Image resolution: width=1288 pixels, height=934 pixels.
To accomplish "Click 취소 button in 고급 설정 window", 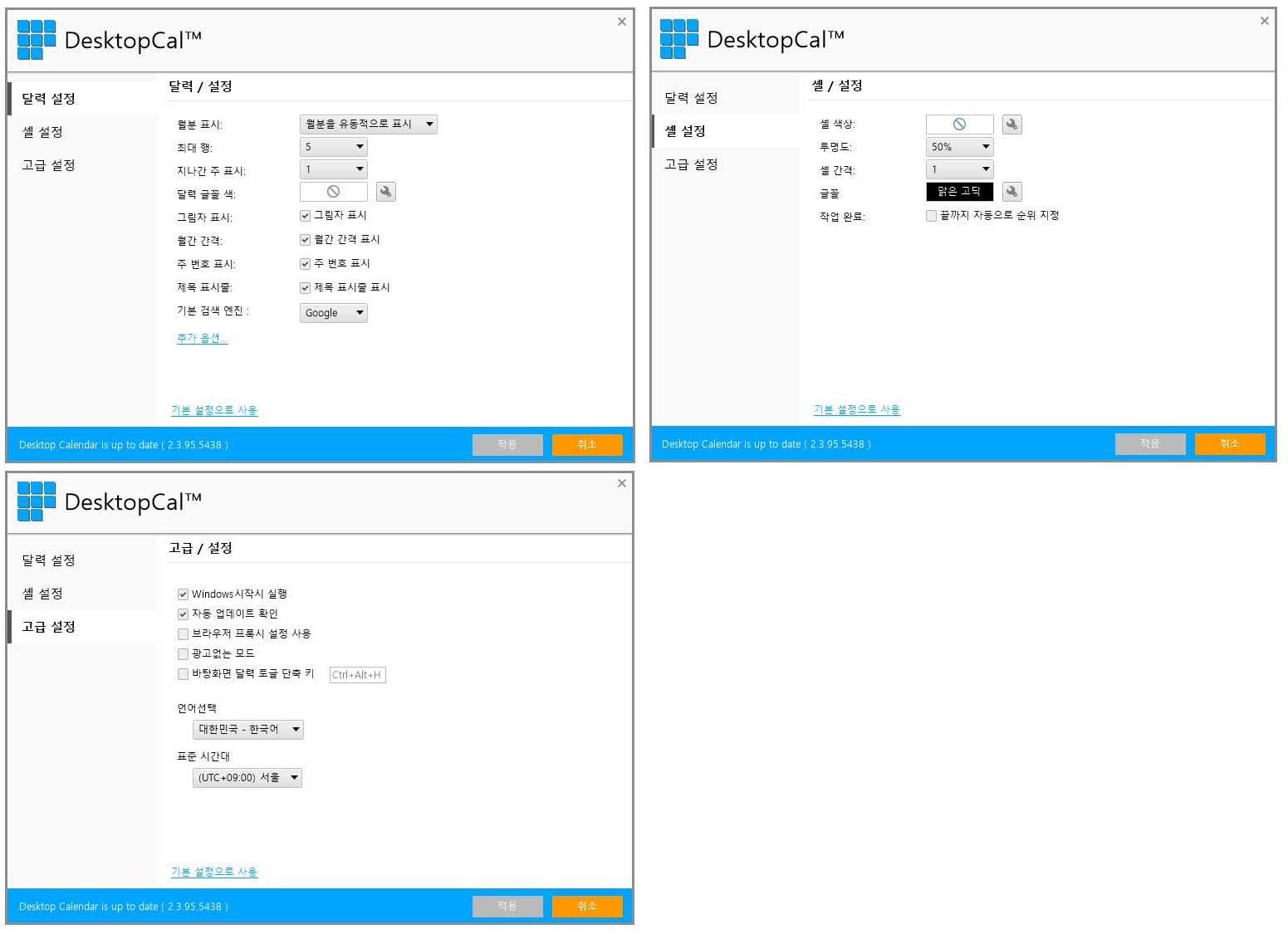I will pyautogui.click(x=587, y=907).
